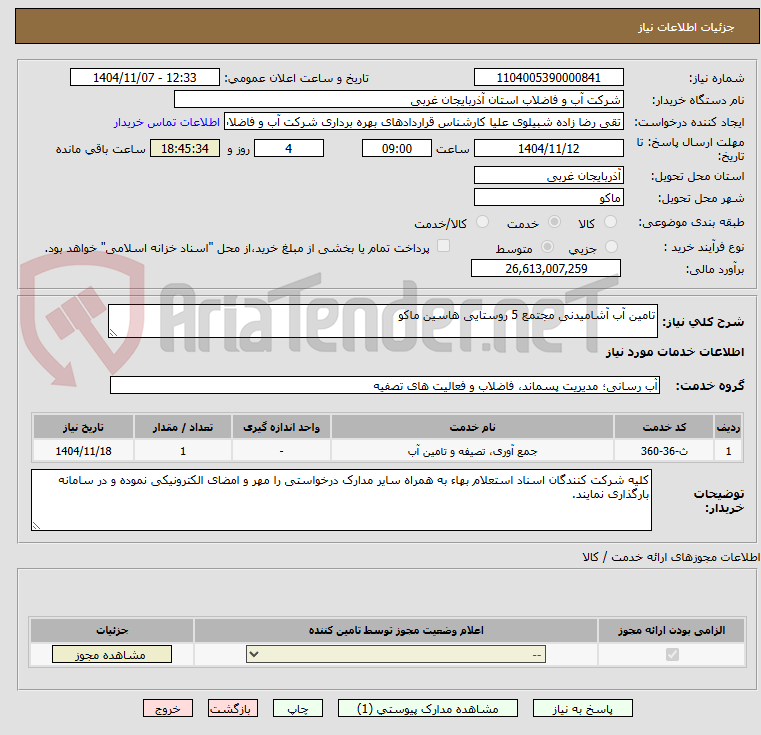
Task: Click the گروه خدمت field
Action: pos(384,385)
